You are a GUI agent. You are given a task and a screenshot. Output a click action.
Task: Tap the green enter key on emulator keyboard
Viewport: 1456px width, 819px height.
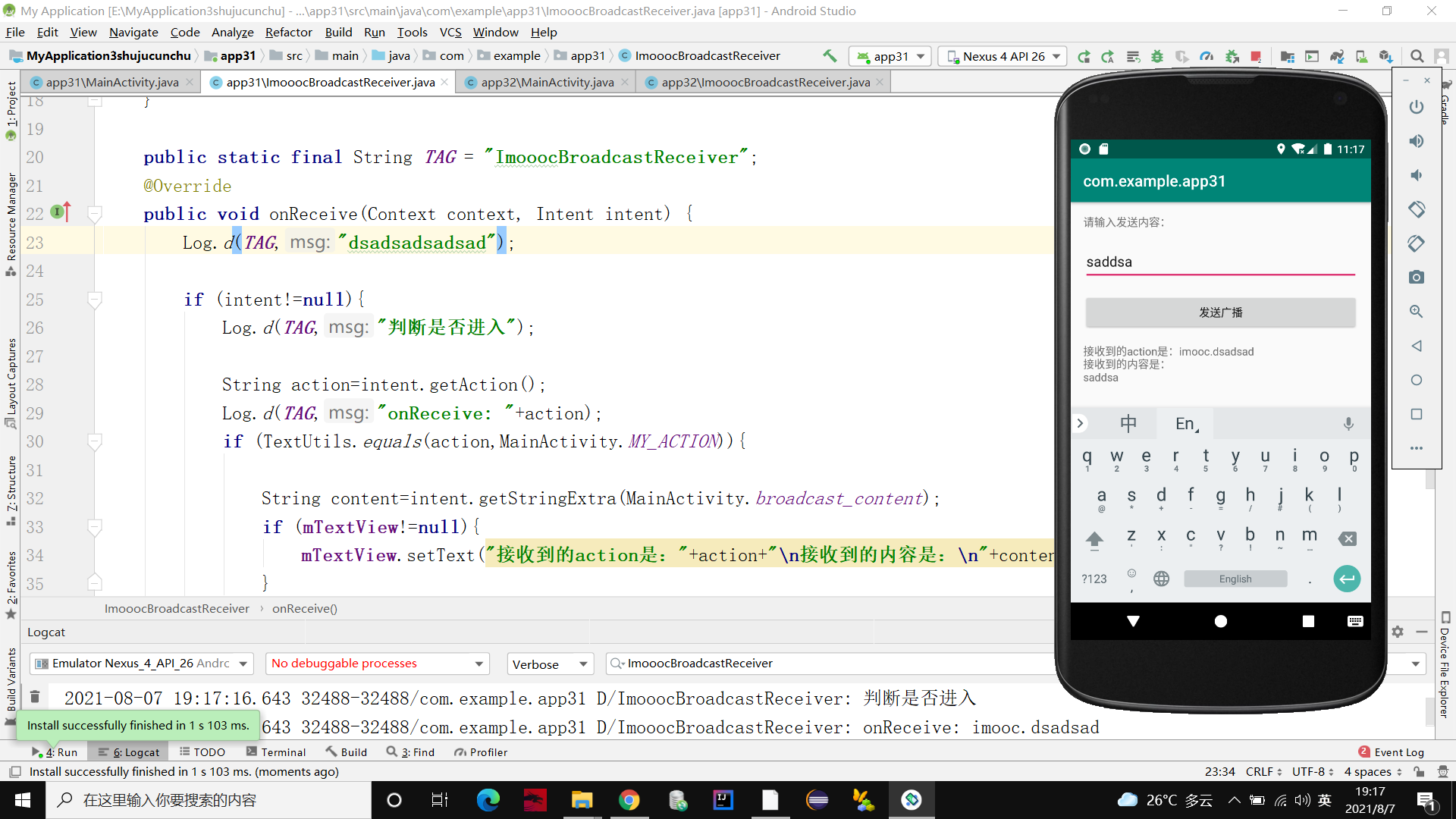1347,579
